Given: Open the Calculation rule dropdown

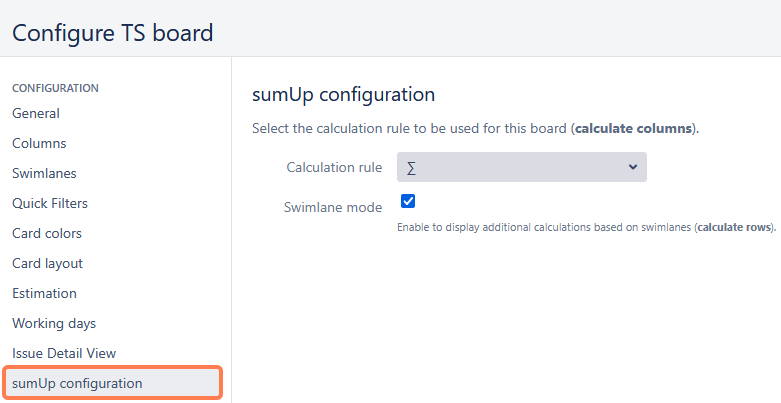Looking at the screenshot, I should (x=521, y=167).
